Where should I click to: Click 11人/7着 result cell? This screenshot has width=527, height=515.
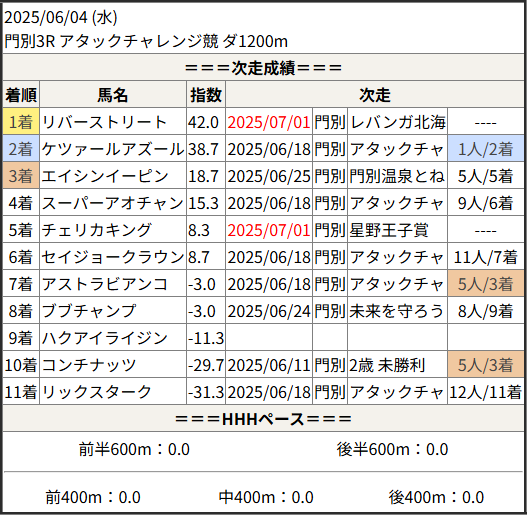click(x=486, y=257)
